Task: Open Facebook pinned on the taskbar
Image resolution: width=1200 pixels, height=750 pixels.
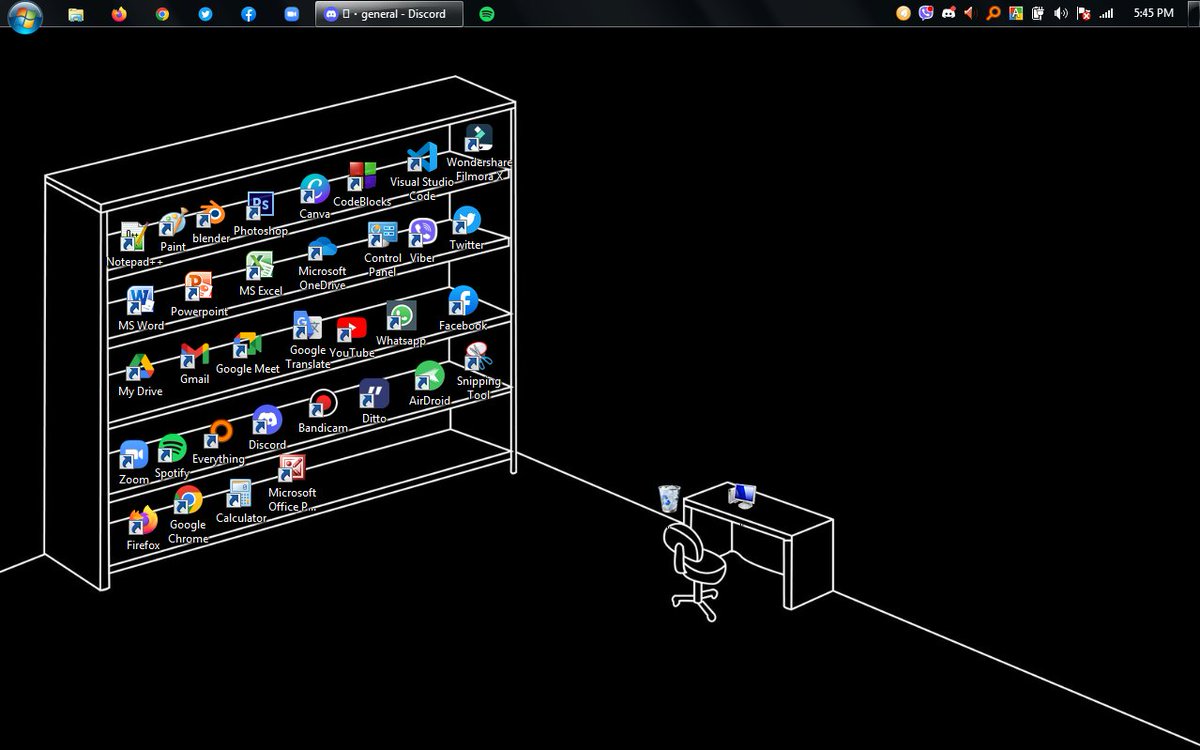Action: pos(248,14)
